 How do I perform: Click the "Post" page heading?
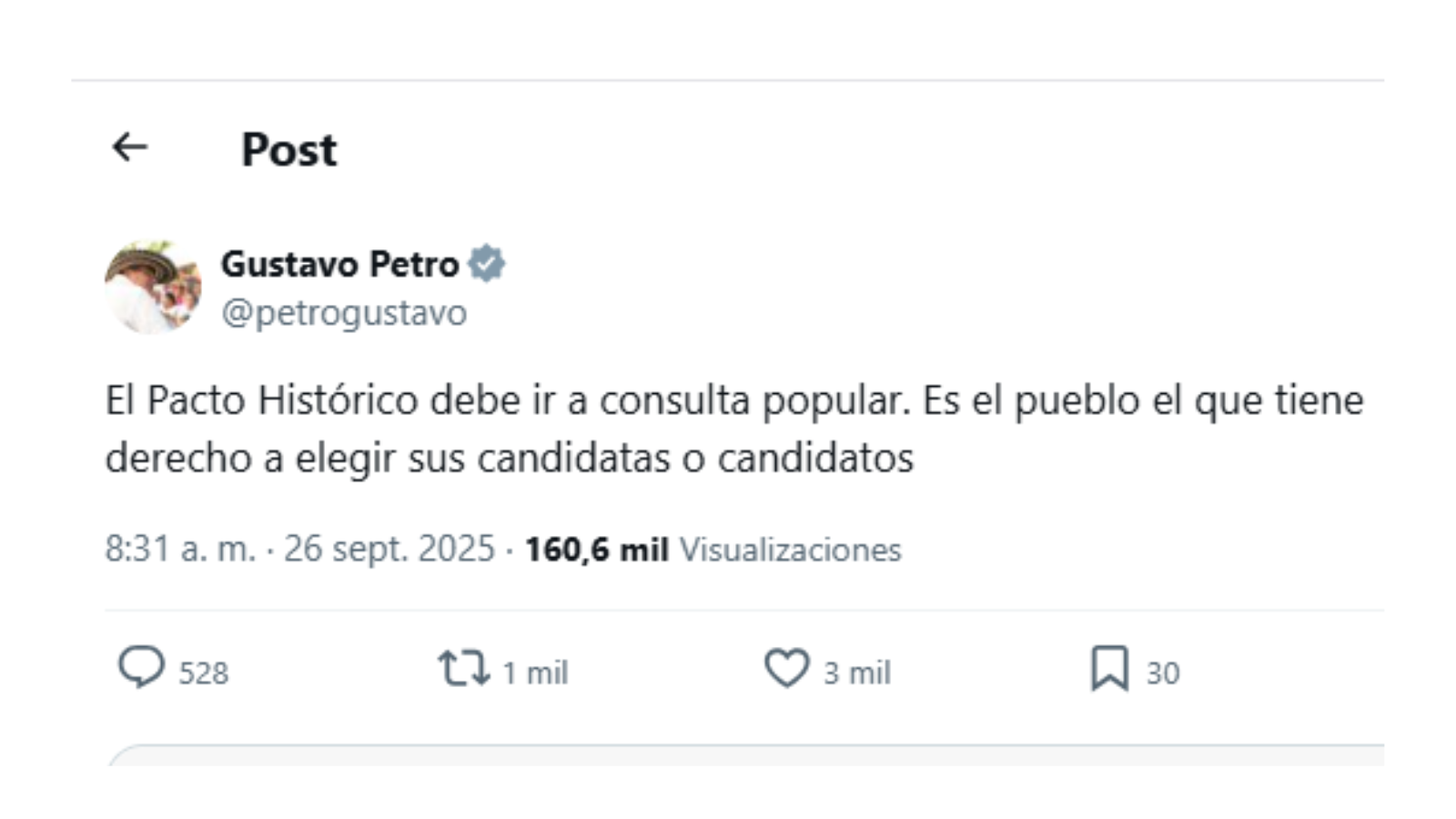[288, 150]
